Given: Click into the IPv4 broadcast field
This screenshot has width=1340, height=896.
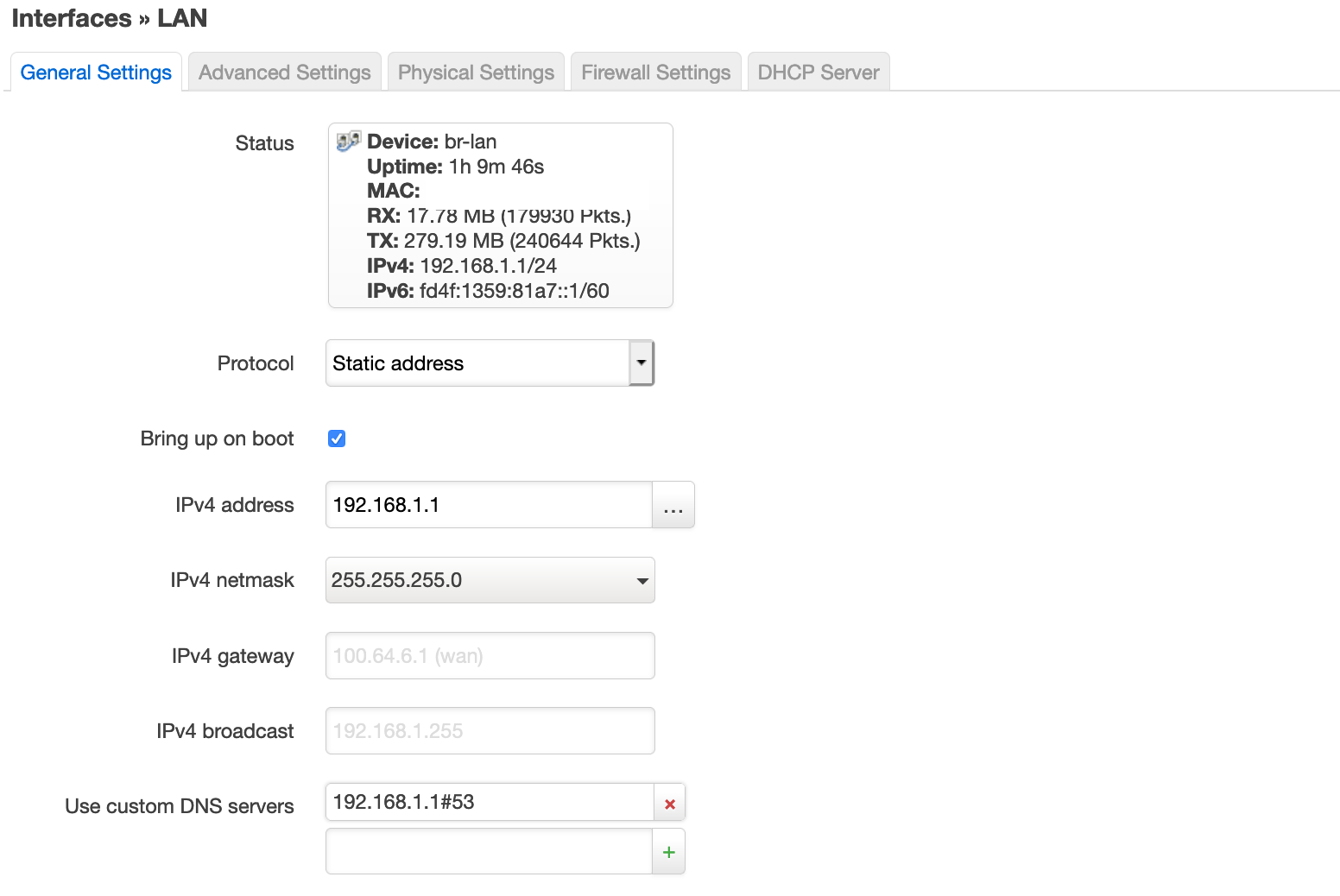Looking at the screenshot, I should 490,731.
